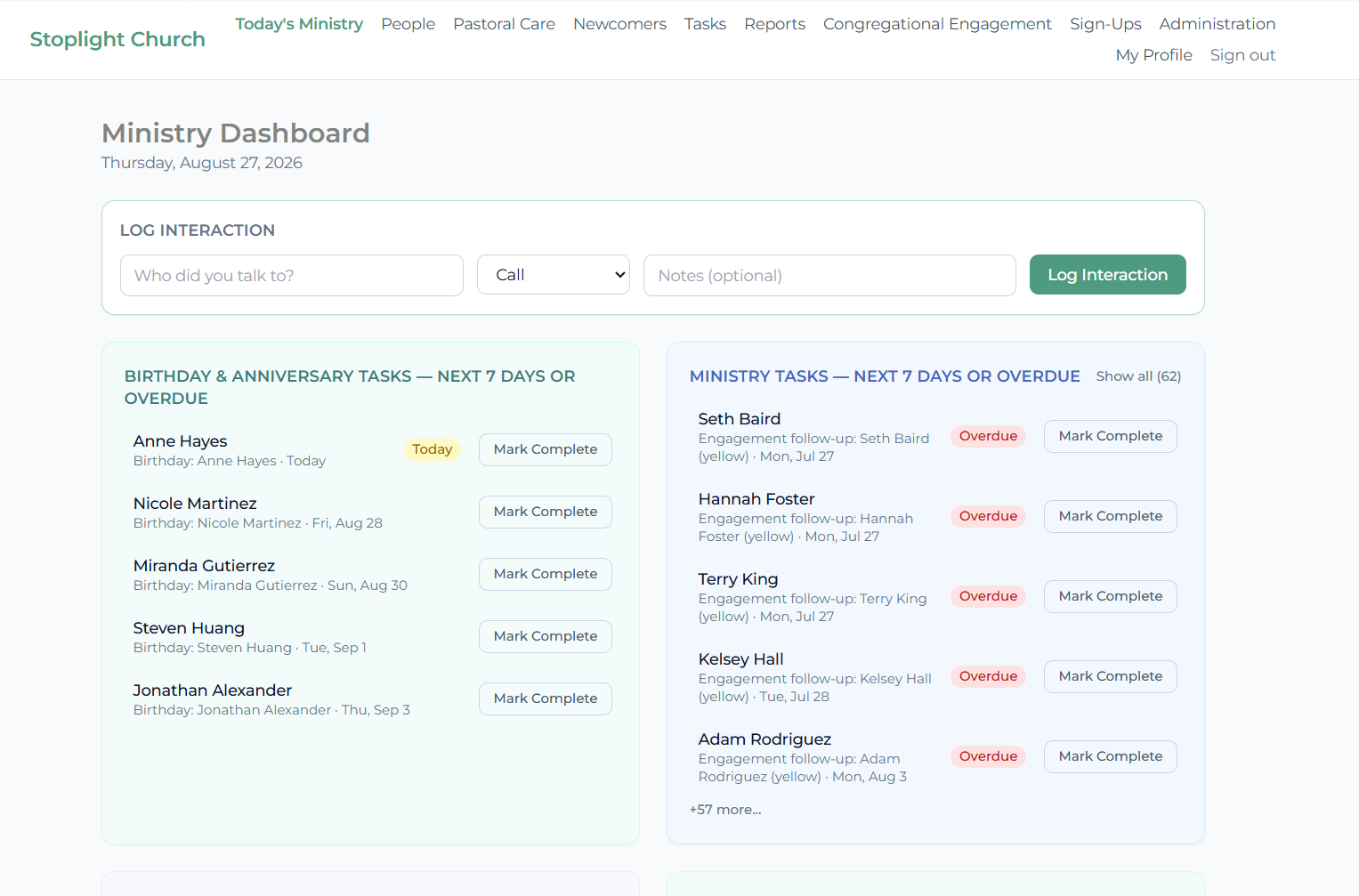
Task: Mark Seth Baird follow-up complete
Action: (1110, 436)
